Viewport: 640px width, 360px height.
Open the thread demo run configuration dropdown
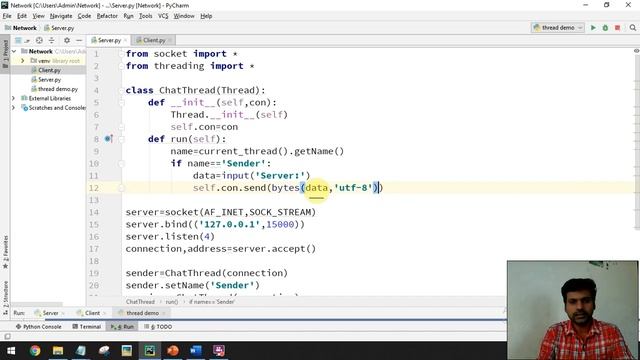coord(558,28)
